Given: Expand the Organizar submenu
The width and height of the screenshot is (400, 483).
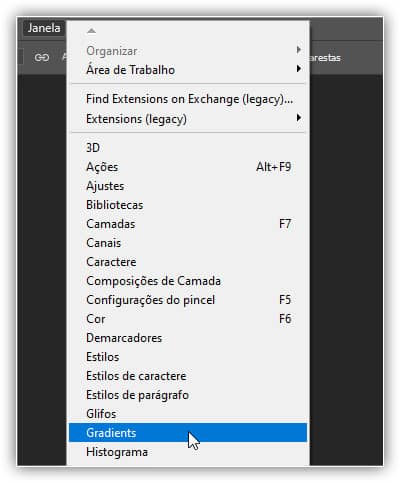Looking at the screenshot, I should 188,51.
